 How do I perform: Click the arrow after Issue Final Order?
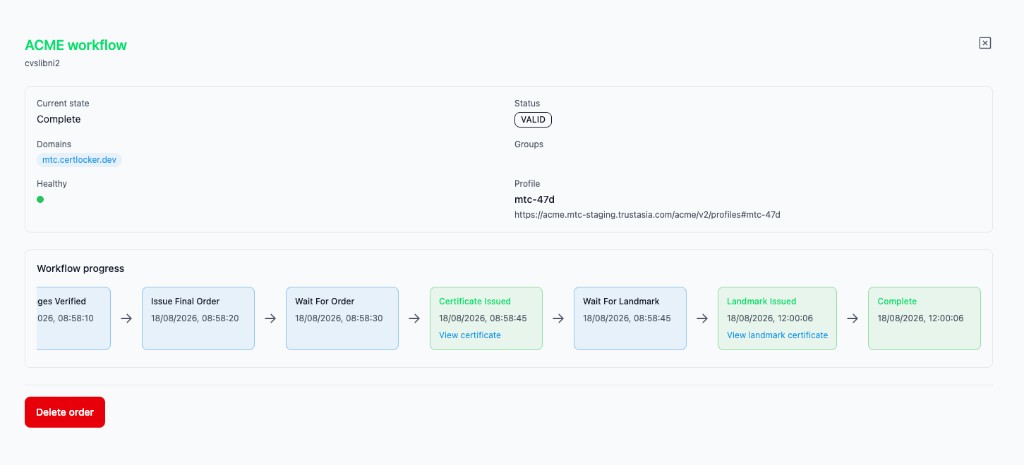point(270,318)
